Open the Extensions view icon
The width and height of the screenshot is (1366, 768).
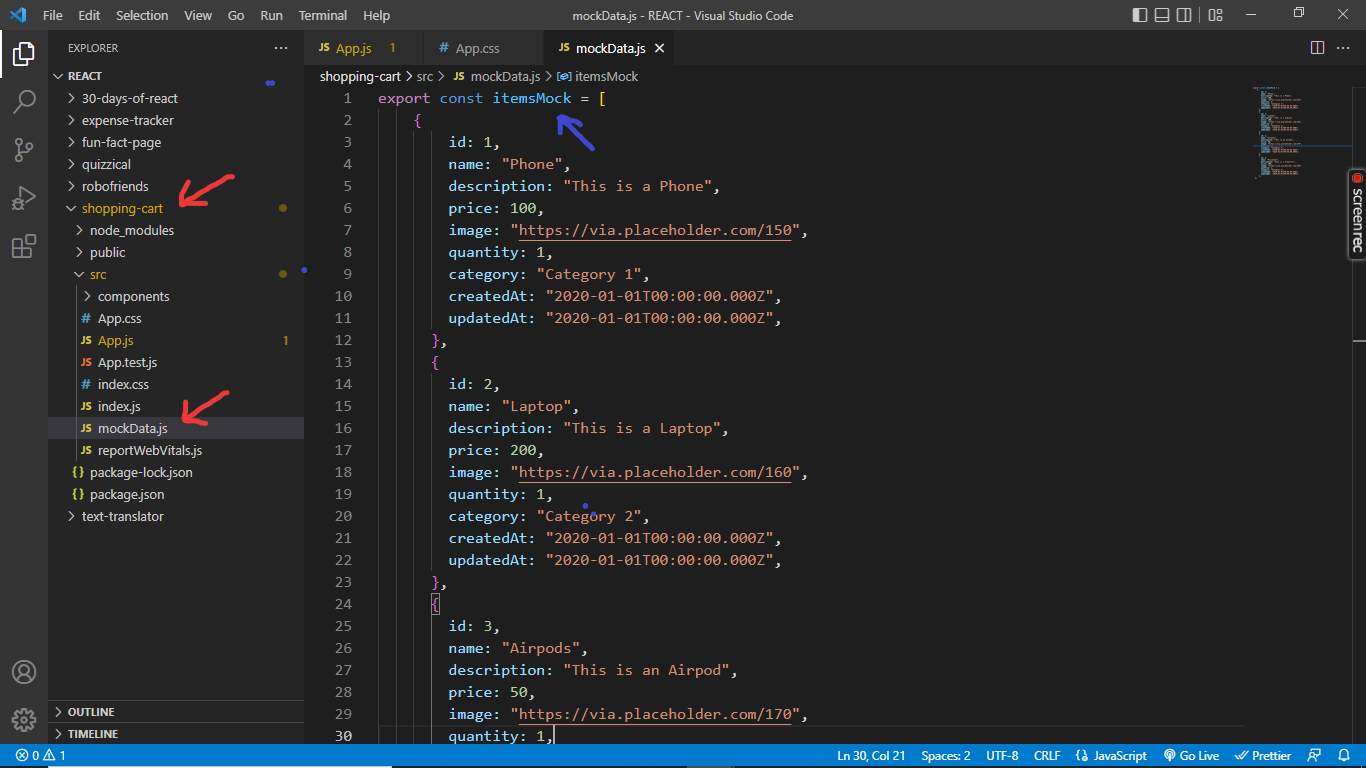point(24,246)
